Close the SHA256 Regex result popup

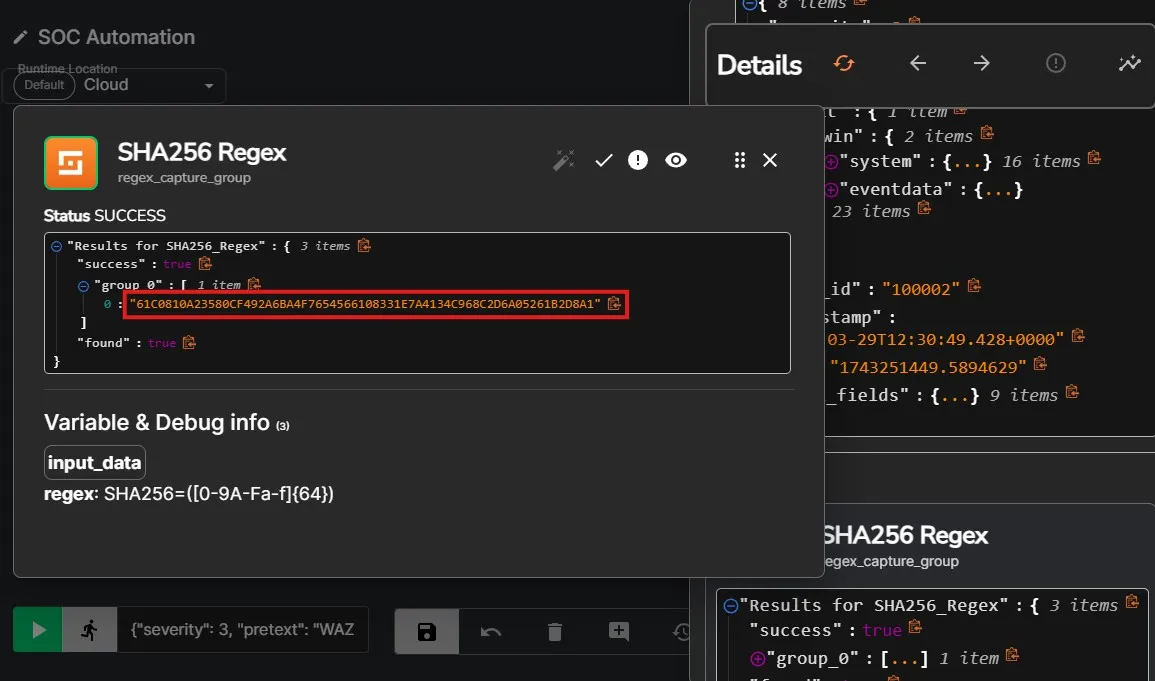(770, 160)
